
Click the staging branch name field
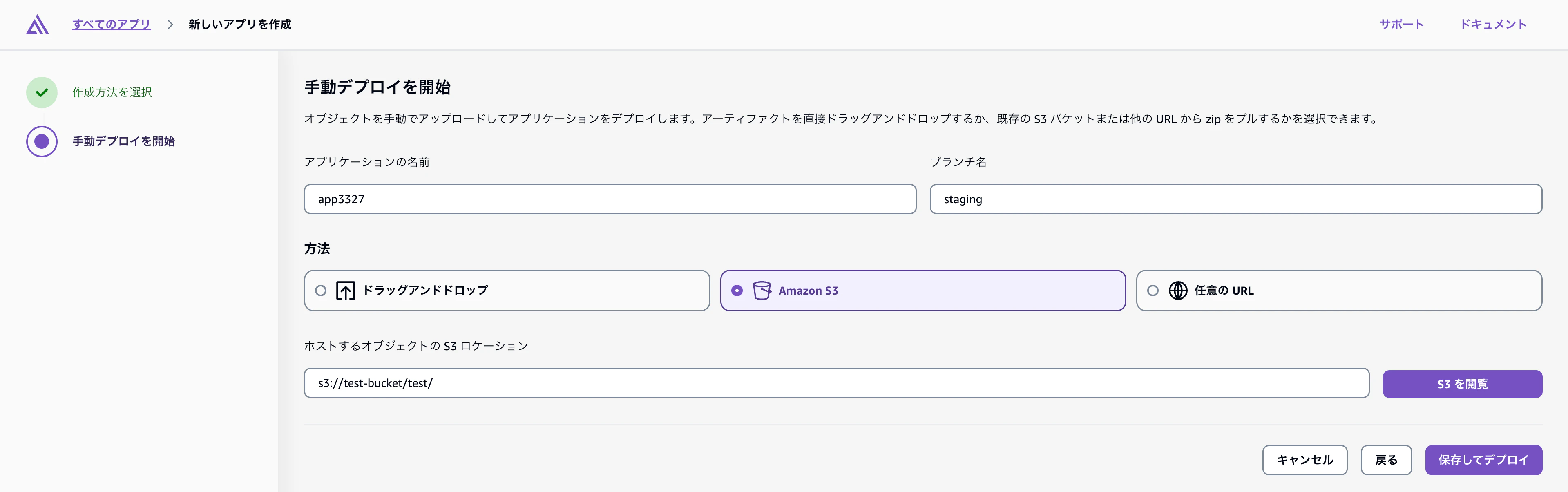[x=1235, y=199]
